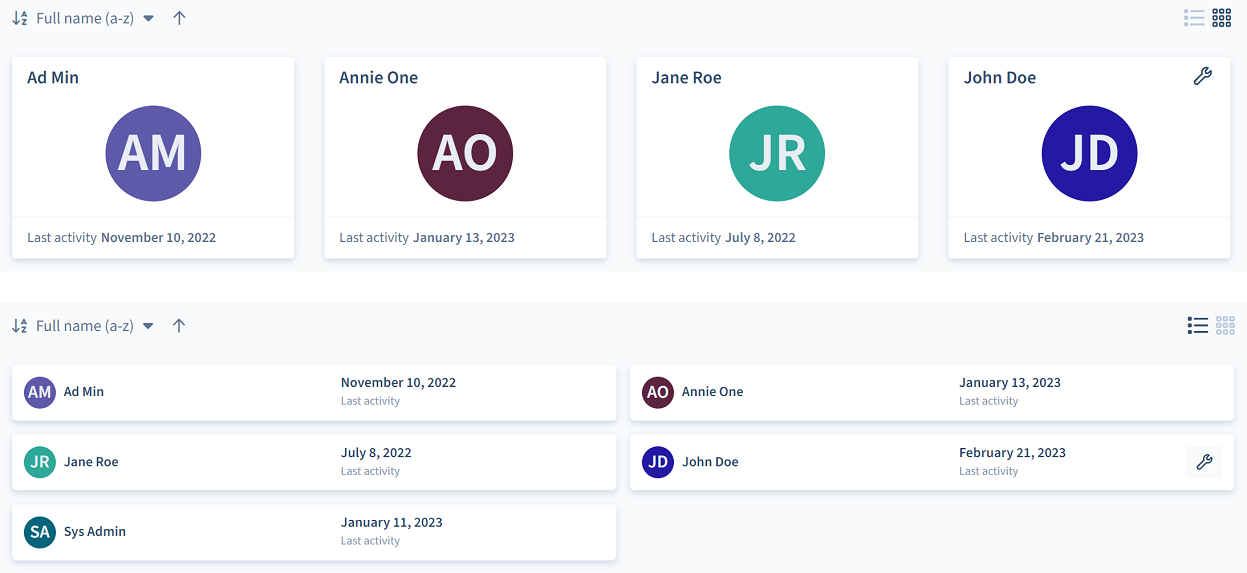Reverse sort direction arrow in top toolbar
1247x573 pixels.
[x=179, y=18]
